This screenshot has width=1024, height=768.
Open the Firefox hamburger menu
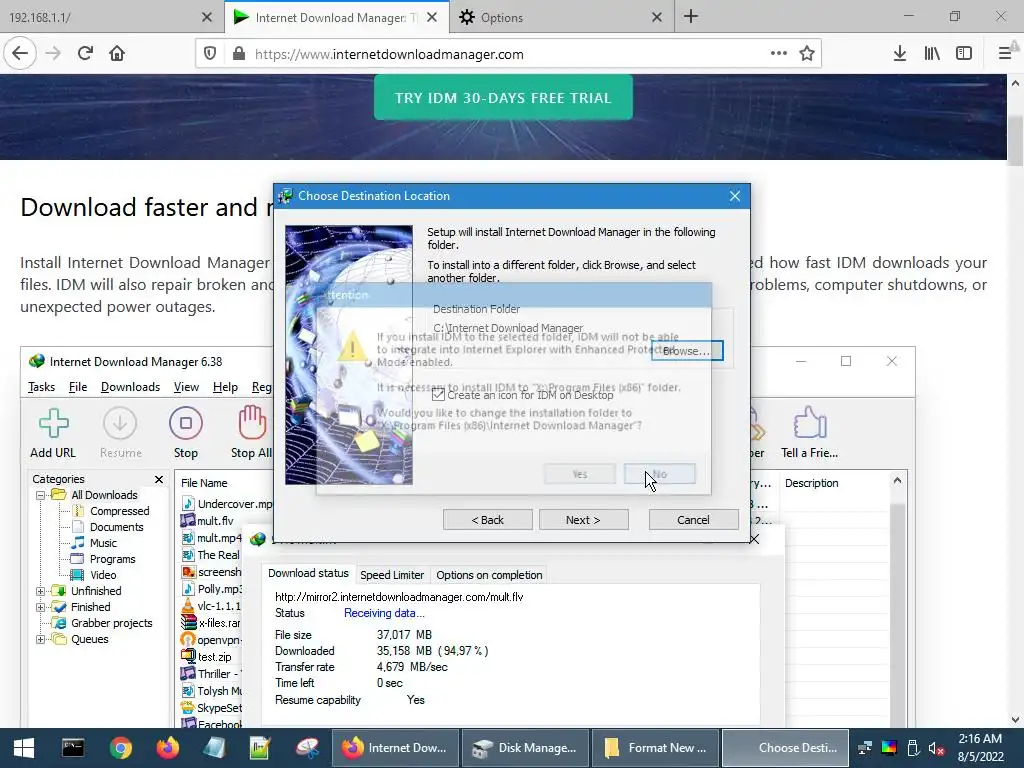tap(1005, 54)
